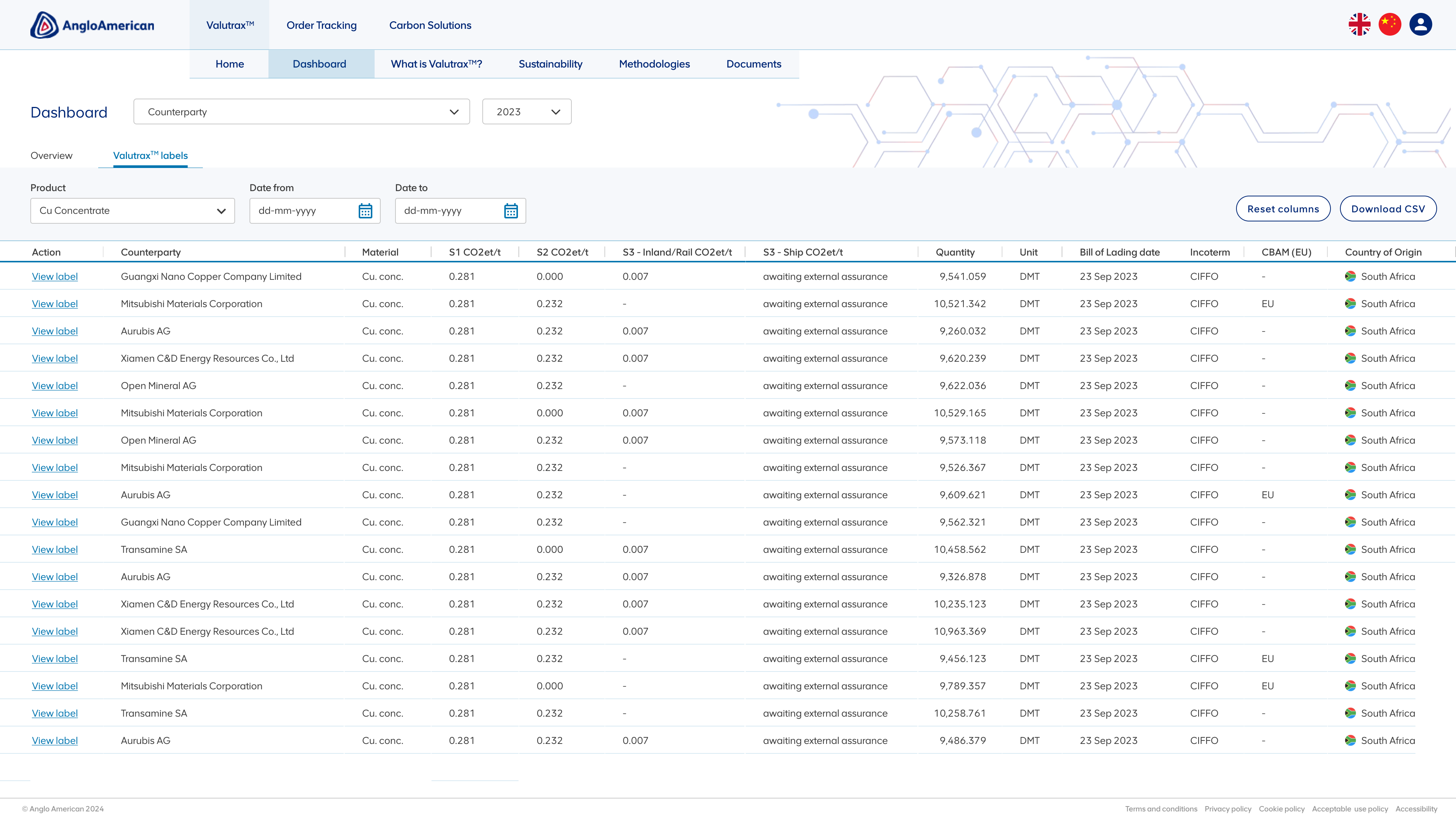Screen dimensions: 1456x819
Task: Open the Privacy policy footer link
Action: [1228, 809]
